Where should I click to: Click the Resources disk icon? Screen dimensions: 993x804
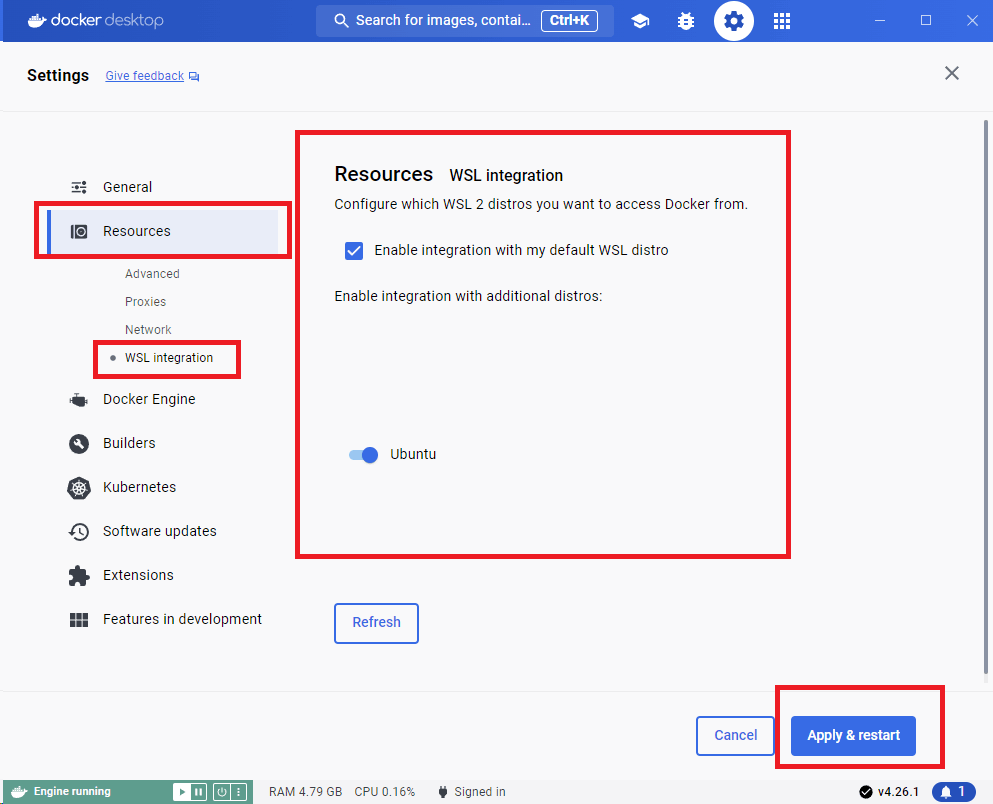pyautogui.click(x=79, y=231)
